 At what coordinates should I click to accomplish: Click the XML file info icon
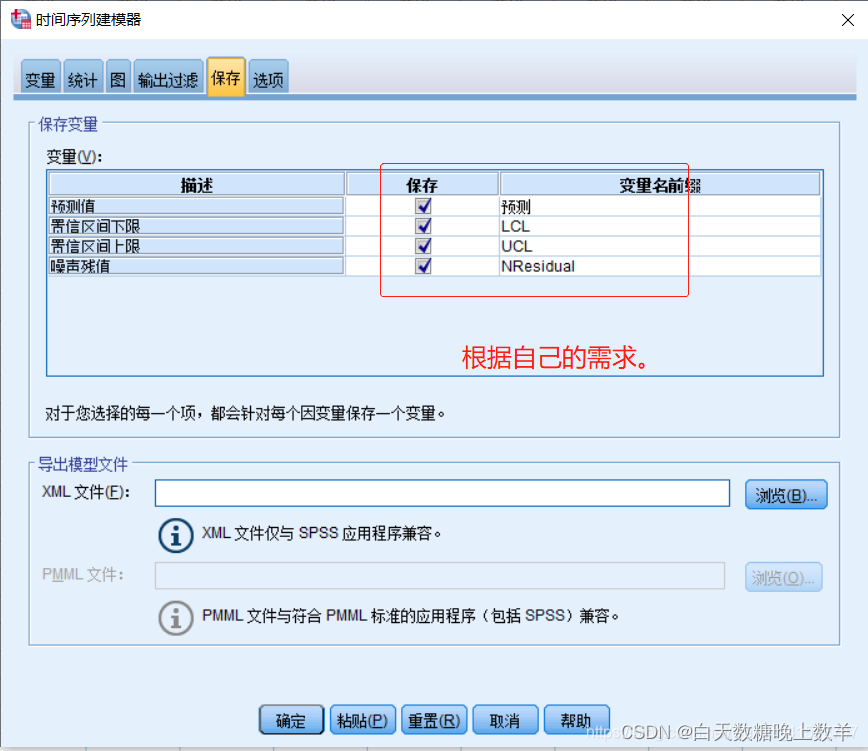pos(176,534)
